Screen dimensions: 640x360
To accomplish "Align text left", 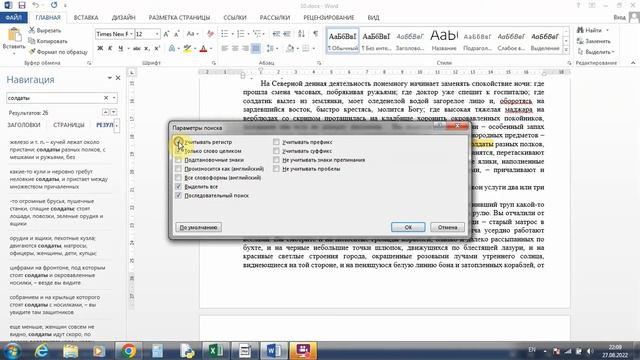I will pos(224,49).
